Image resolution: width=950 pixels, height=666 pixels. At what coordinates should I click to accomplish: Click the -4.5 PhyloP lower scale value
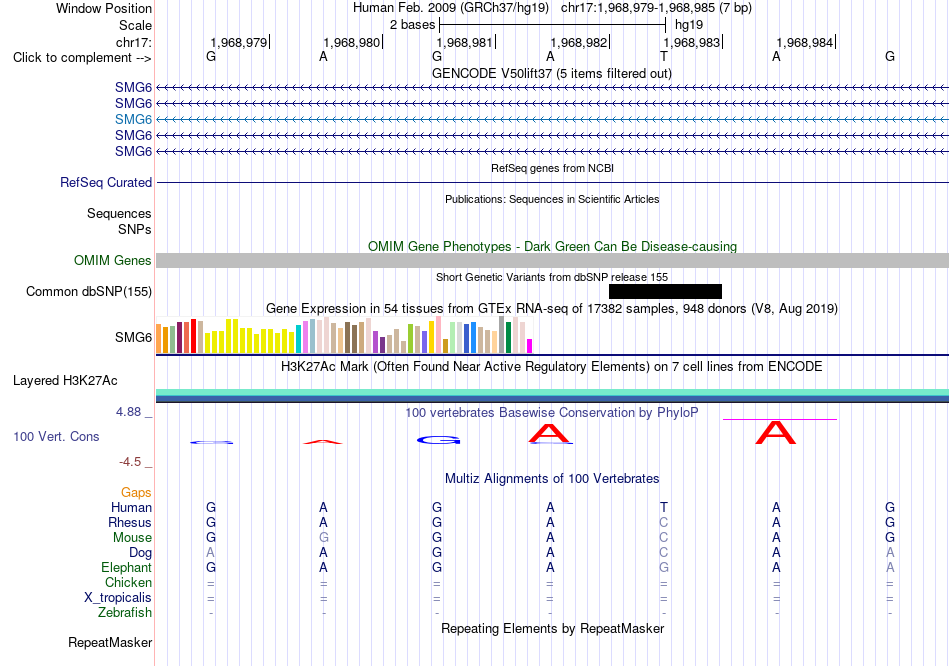pyautogui.click(x=130, y=462)
